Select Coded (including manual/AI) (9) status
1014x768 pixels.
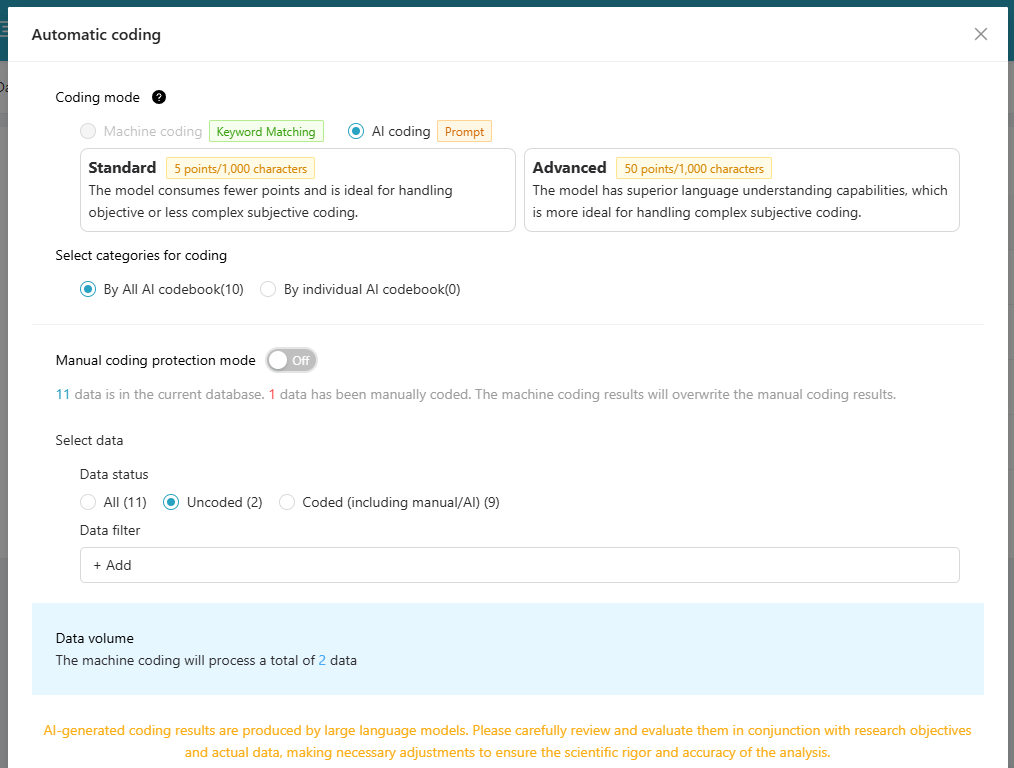287,502
